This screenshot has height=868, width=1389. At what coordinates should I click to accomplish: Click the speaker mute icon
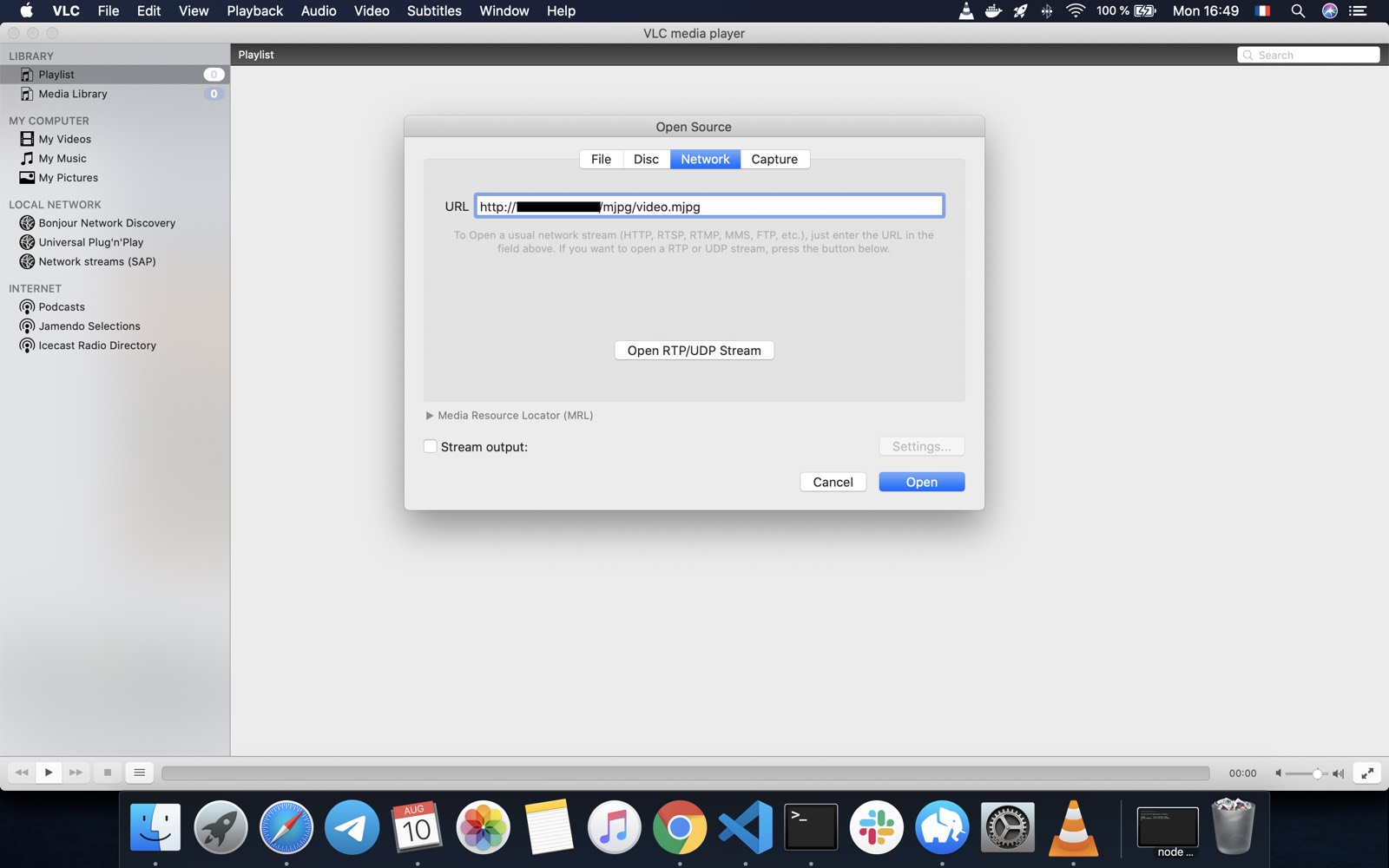[1278, 773]
